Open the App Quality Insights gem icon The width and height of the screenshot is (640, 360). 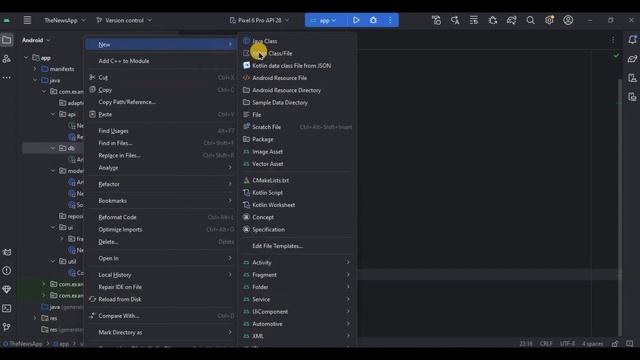7,289
